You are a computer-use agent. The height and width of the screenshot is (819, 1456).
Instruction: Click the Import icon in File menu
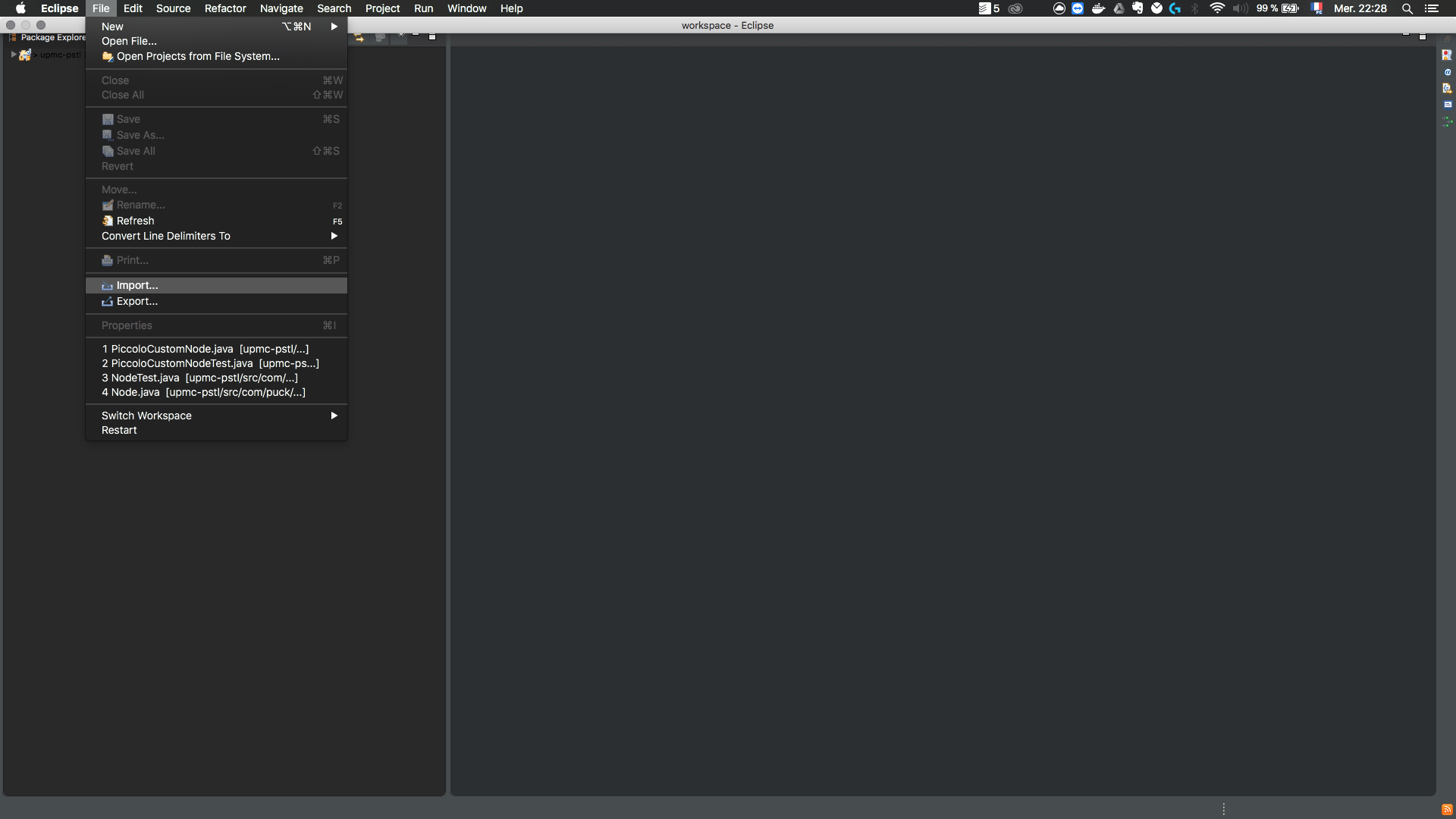pos(108,286)
